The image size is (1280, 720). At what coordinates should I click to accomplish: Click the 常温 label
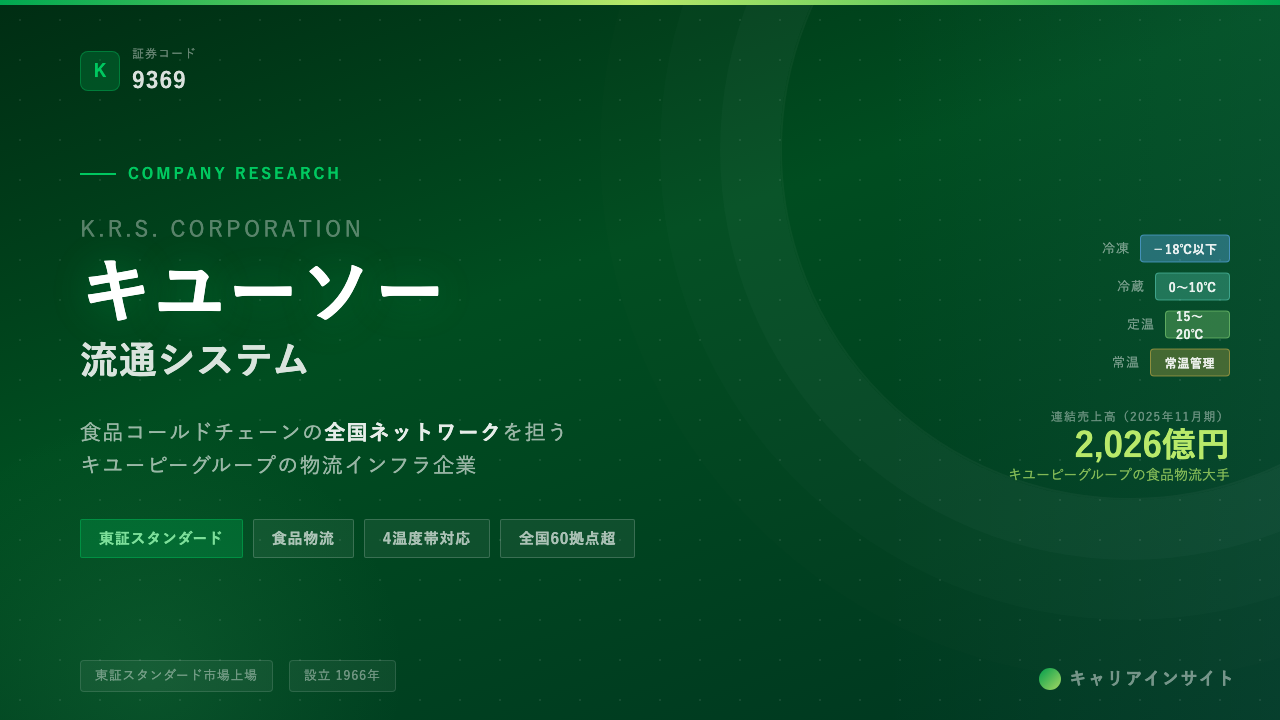1126,362
